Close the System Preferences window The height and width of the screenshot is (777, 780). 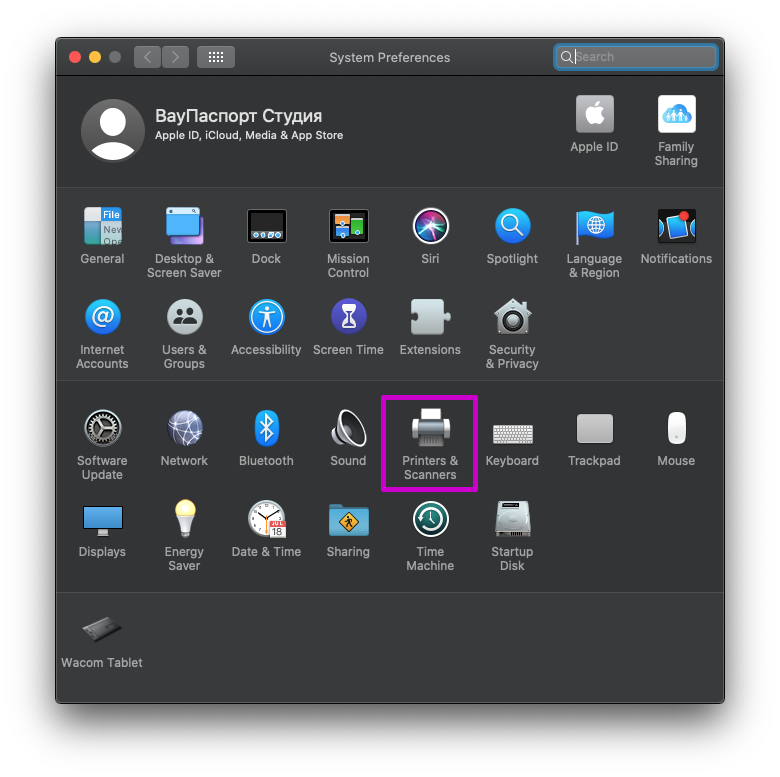[75, 57]
